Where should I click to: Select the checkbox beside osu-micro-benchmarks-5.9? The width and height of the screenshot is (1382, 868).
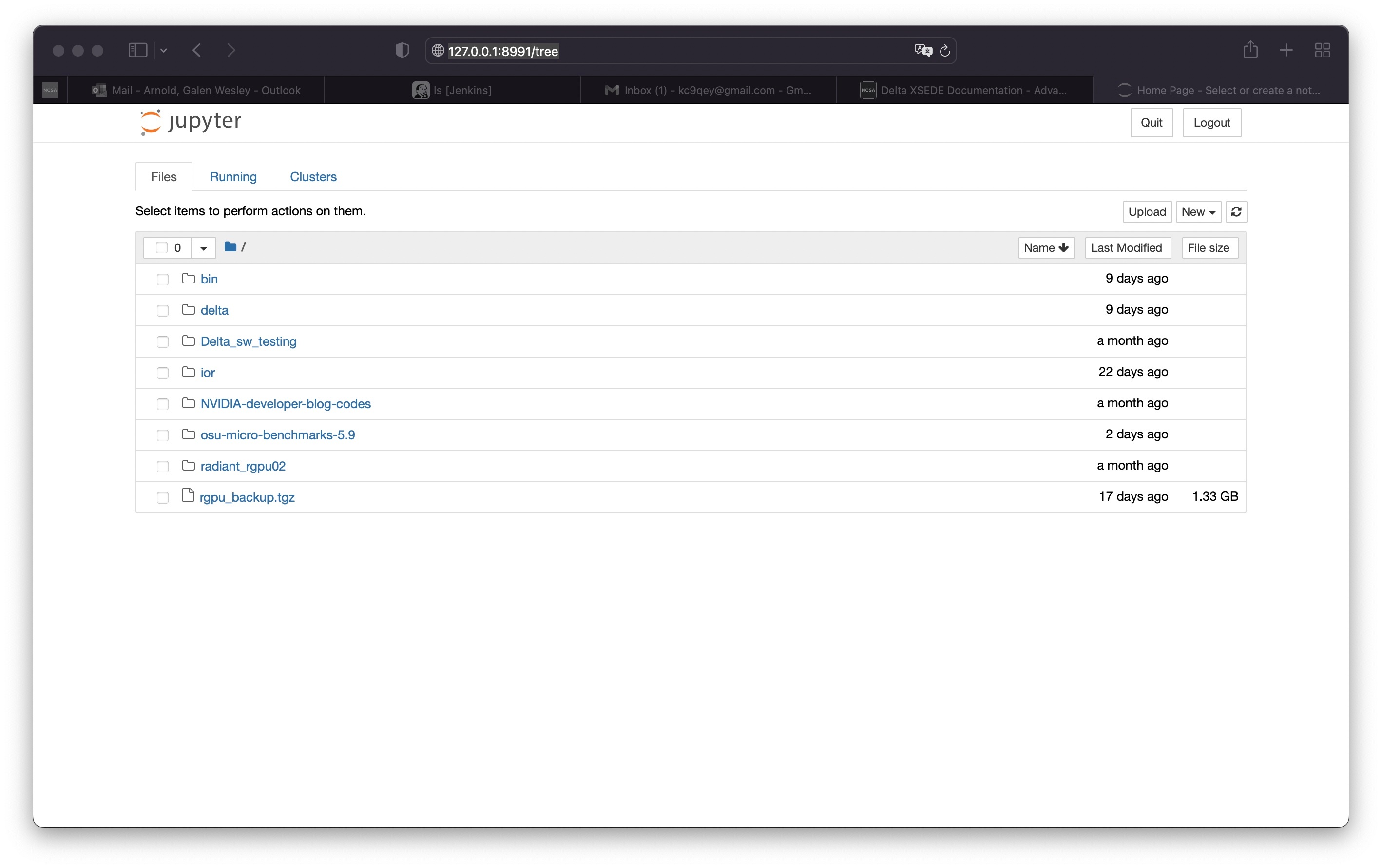[162, 435]
